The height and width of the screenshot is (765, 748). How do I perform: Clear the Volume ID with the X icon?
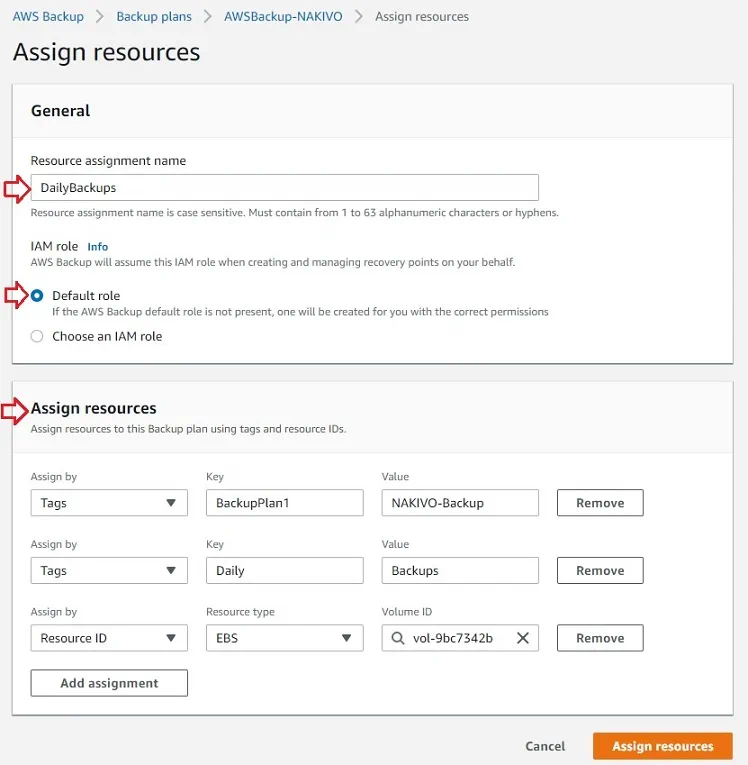[x=522, y=638]
